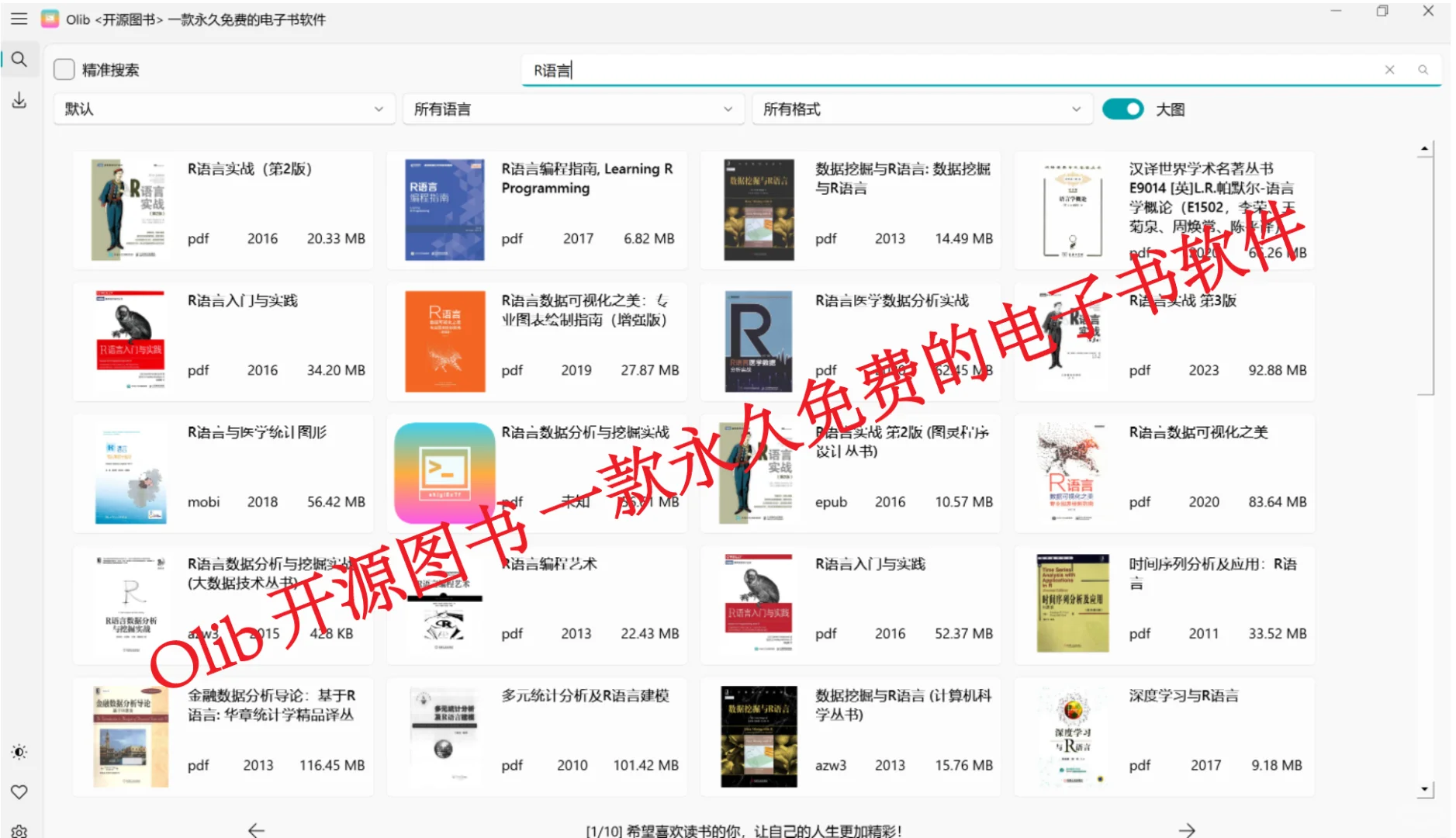Click the 116.45 MB file size

332,766
